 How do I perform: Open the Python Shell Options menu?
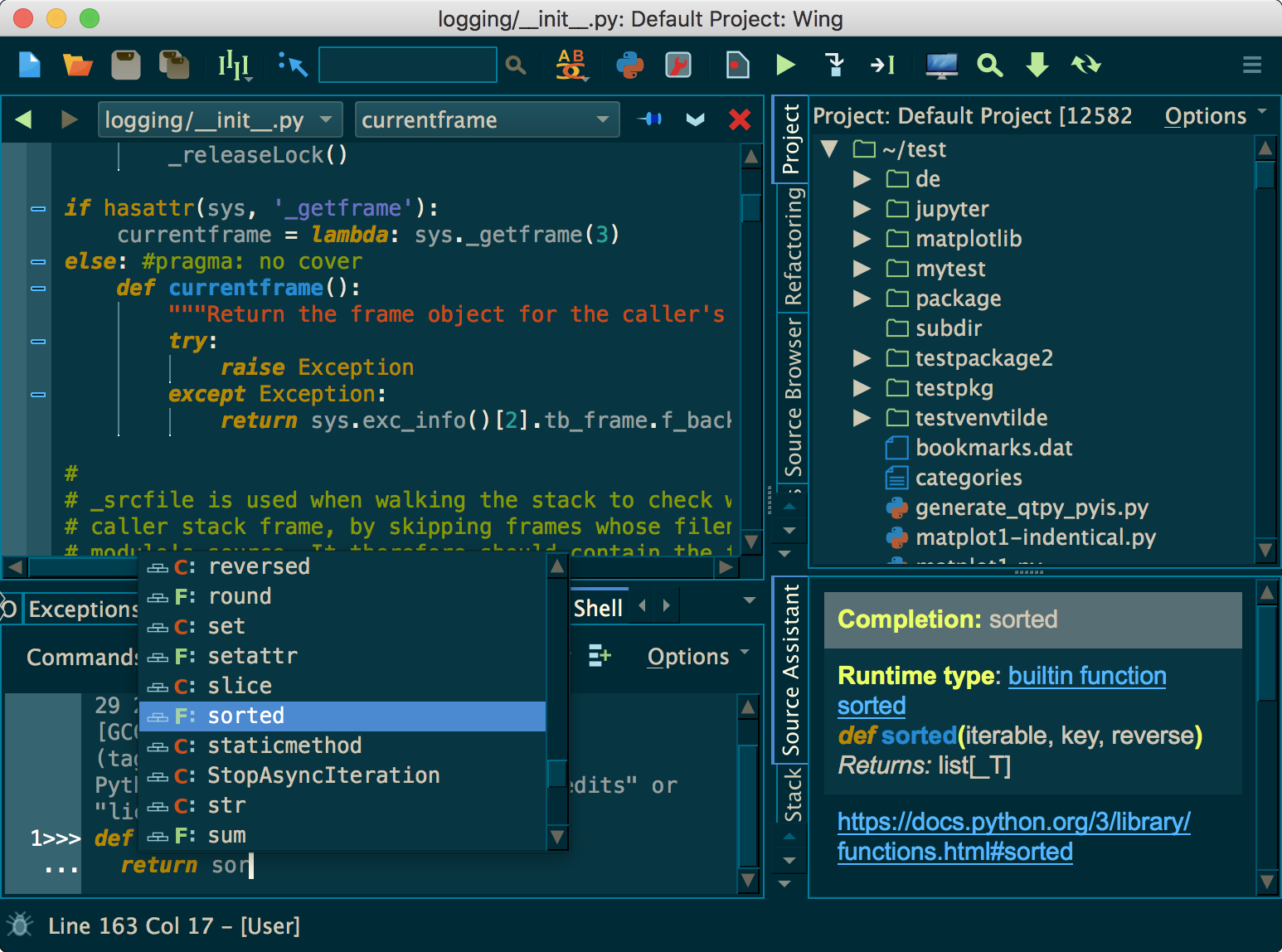pos(697,656)
